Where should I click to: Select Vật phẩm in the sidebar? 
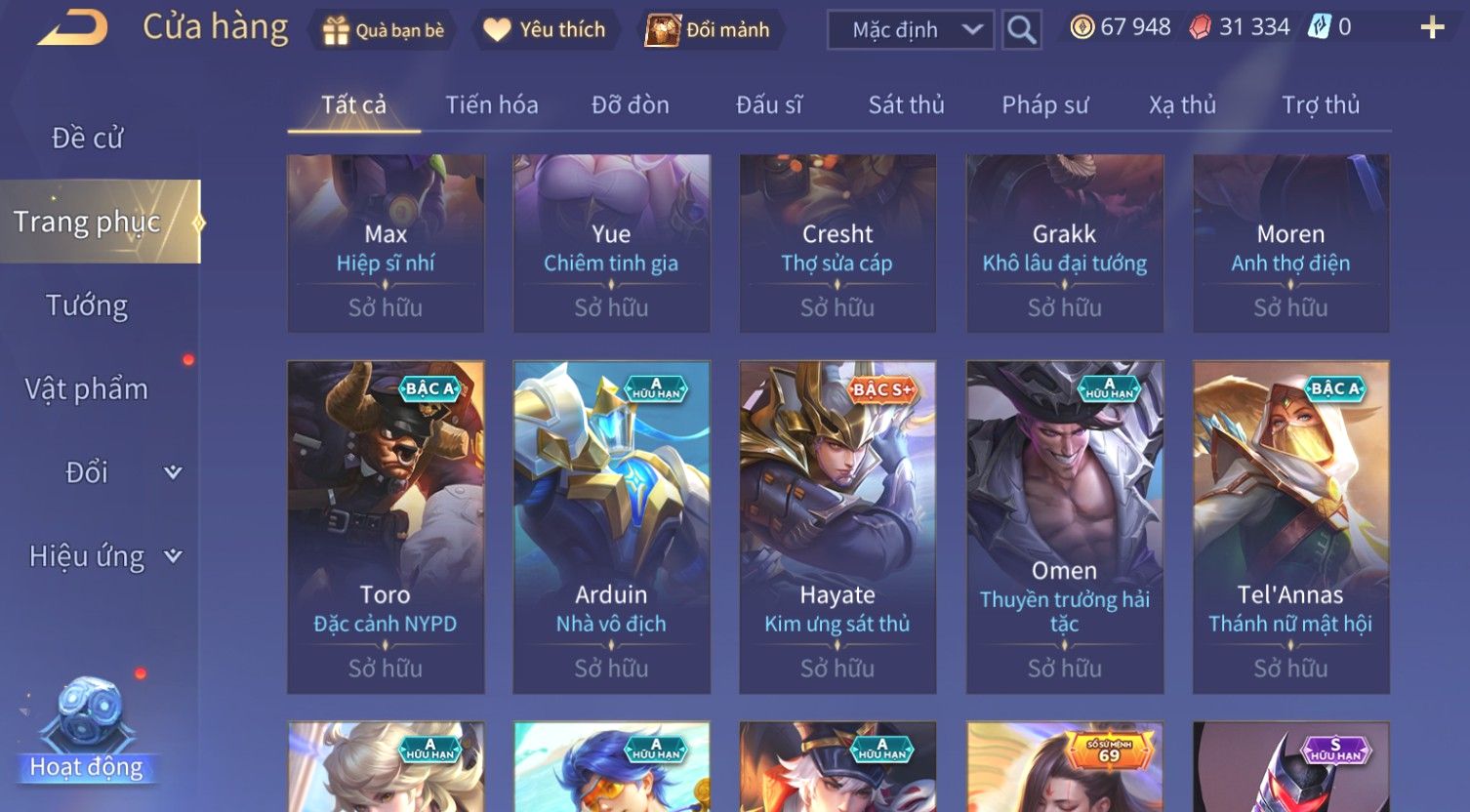87,389
